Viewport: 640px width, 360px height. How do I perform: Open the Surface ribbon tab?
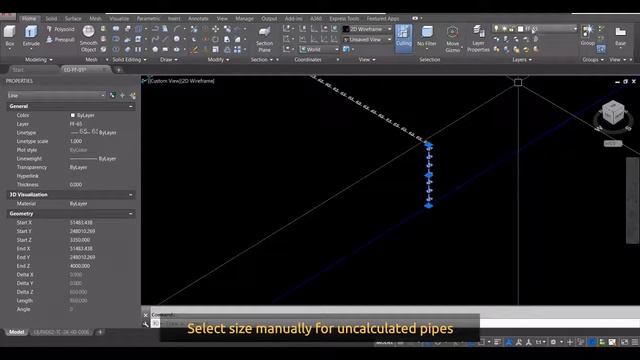click(73, 18)
